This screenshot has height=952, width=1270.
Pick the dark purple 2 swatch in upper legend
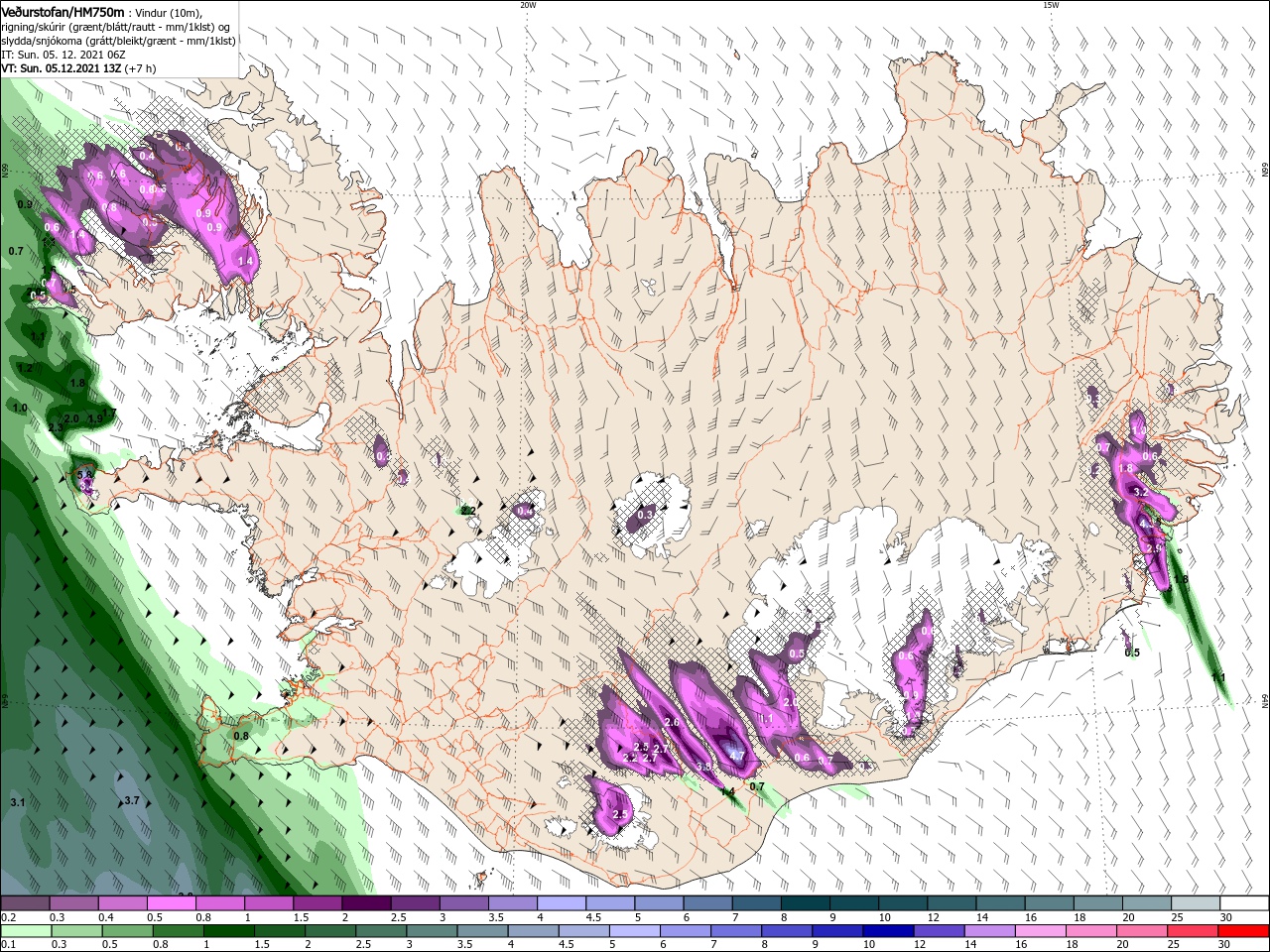click(366, 903)
